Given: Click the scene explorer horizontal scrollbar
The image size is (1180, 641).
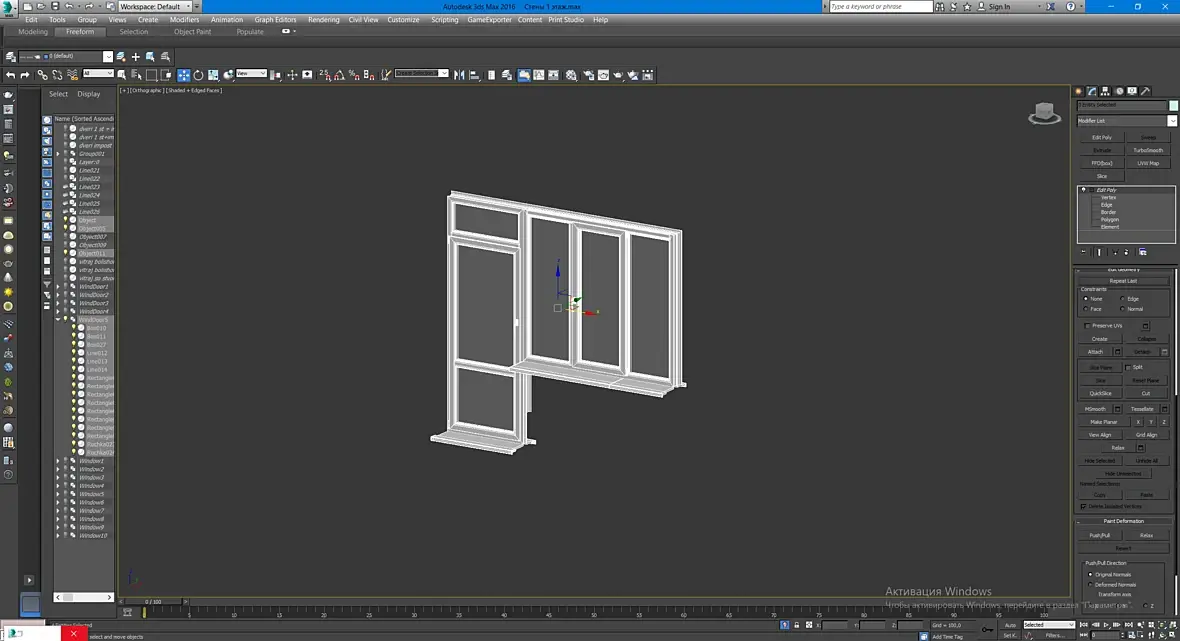Looking at the screenshot, I should [84, 597].
